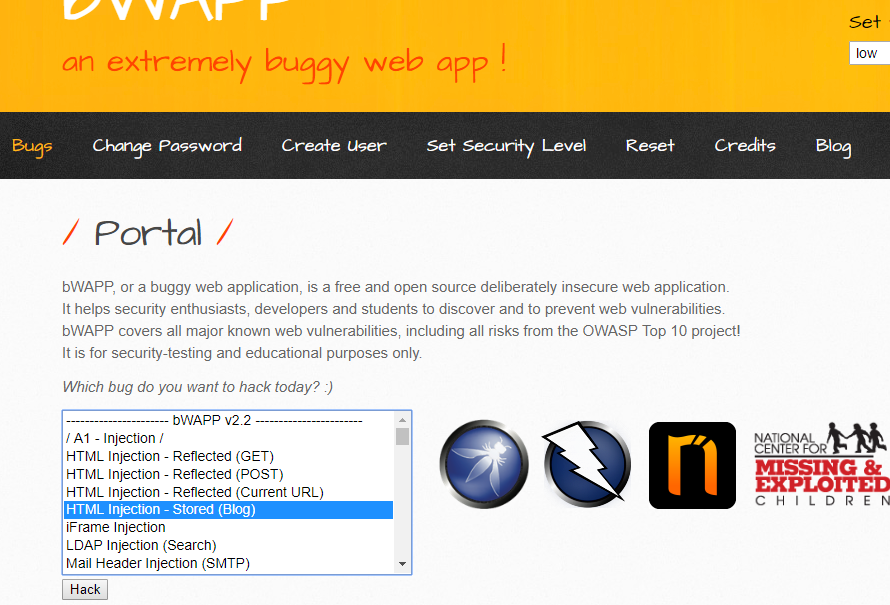Click Reset in the navigation bar
Image resolution: width=890 pixels, height=605 pixels.
coord(650,146)
